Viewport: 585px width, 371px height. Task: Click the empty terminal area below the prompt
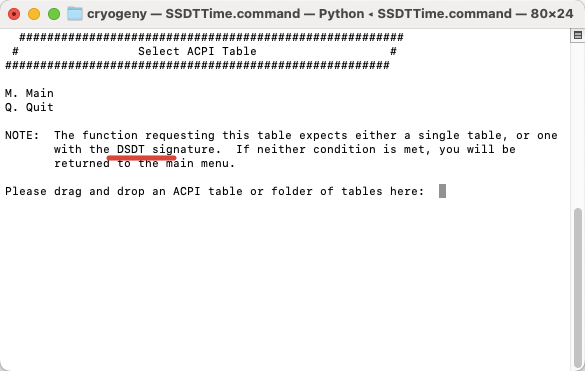click(x=285, y=284)
